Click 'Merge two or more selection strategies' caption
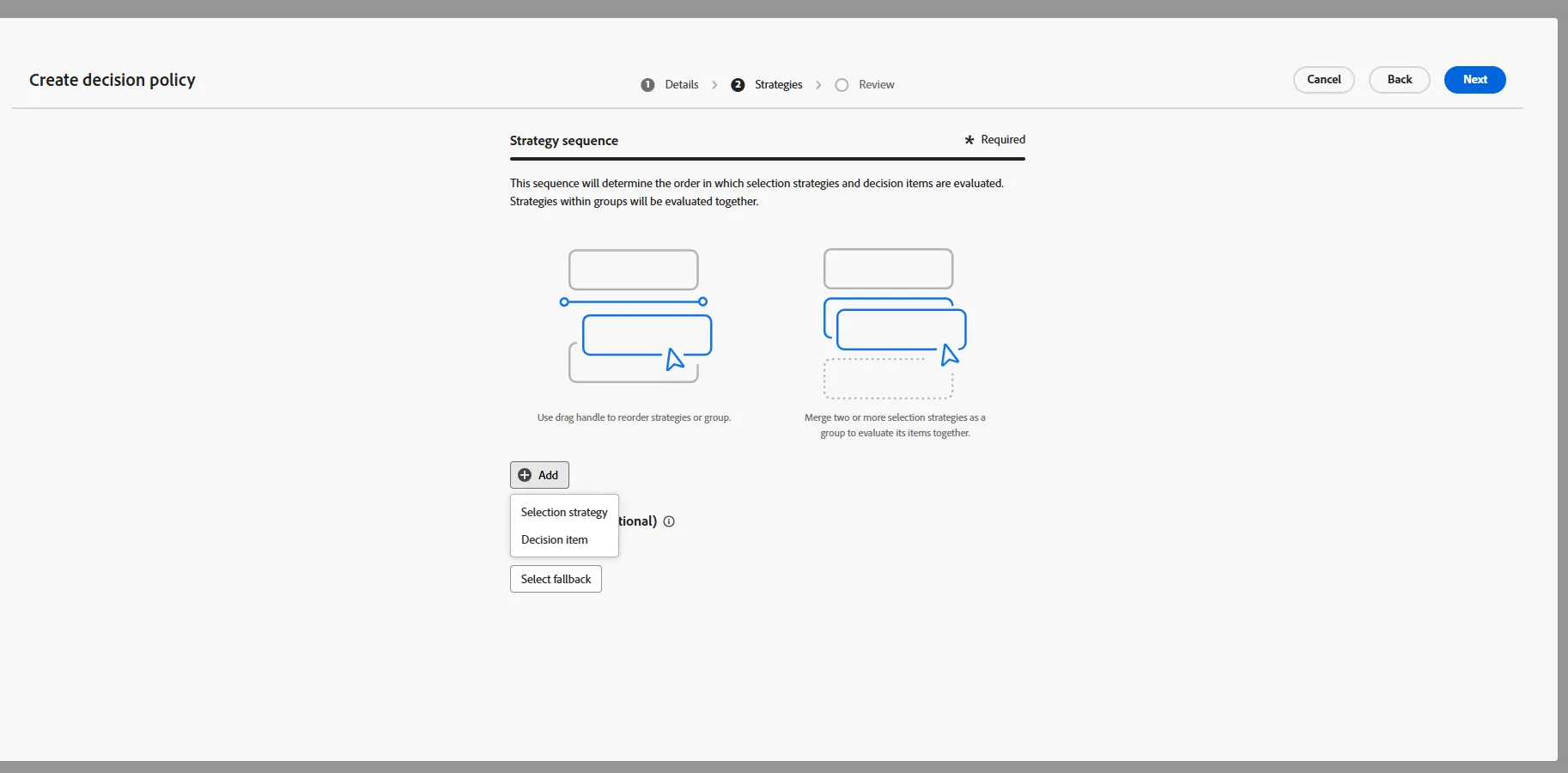1568x773 pixels. 895,425
